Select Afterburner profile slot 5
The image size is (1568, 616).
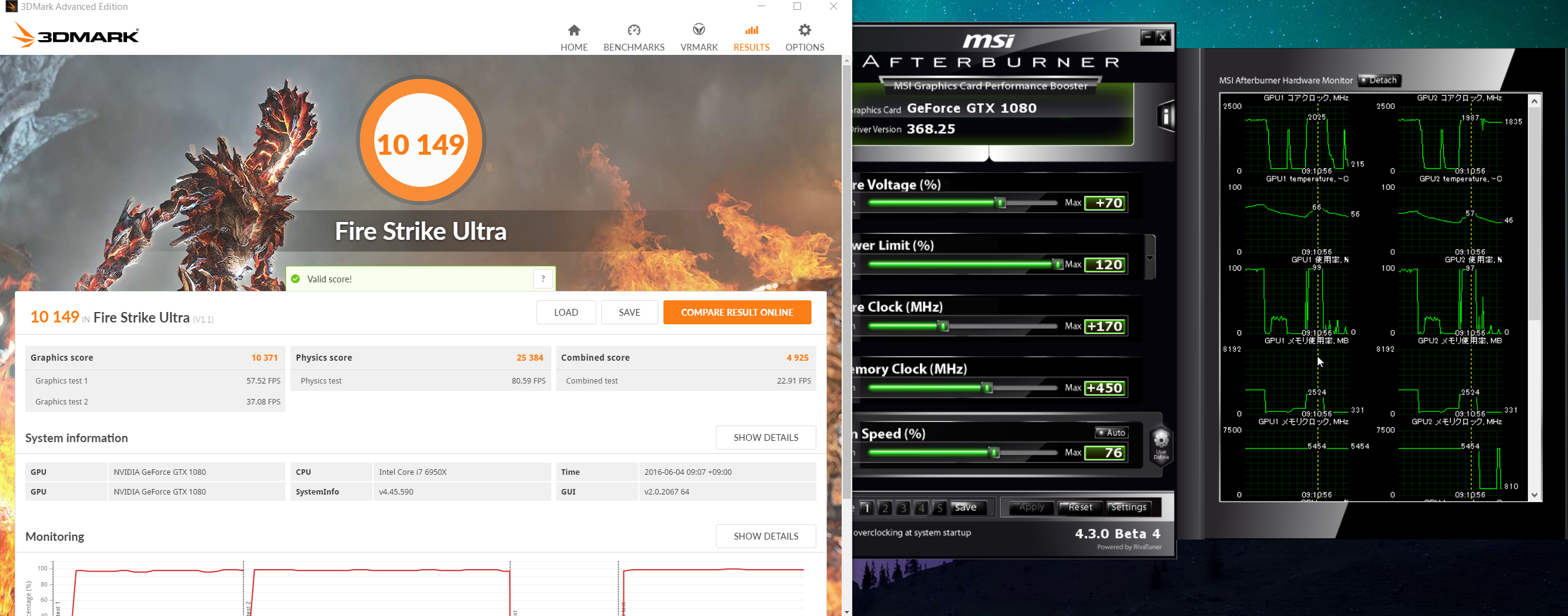(939, 507)
